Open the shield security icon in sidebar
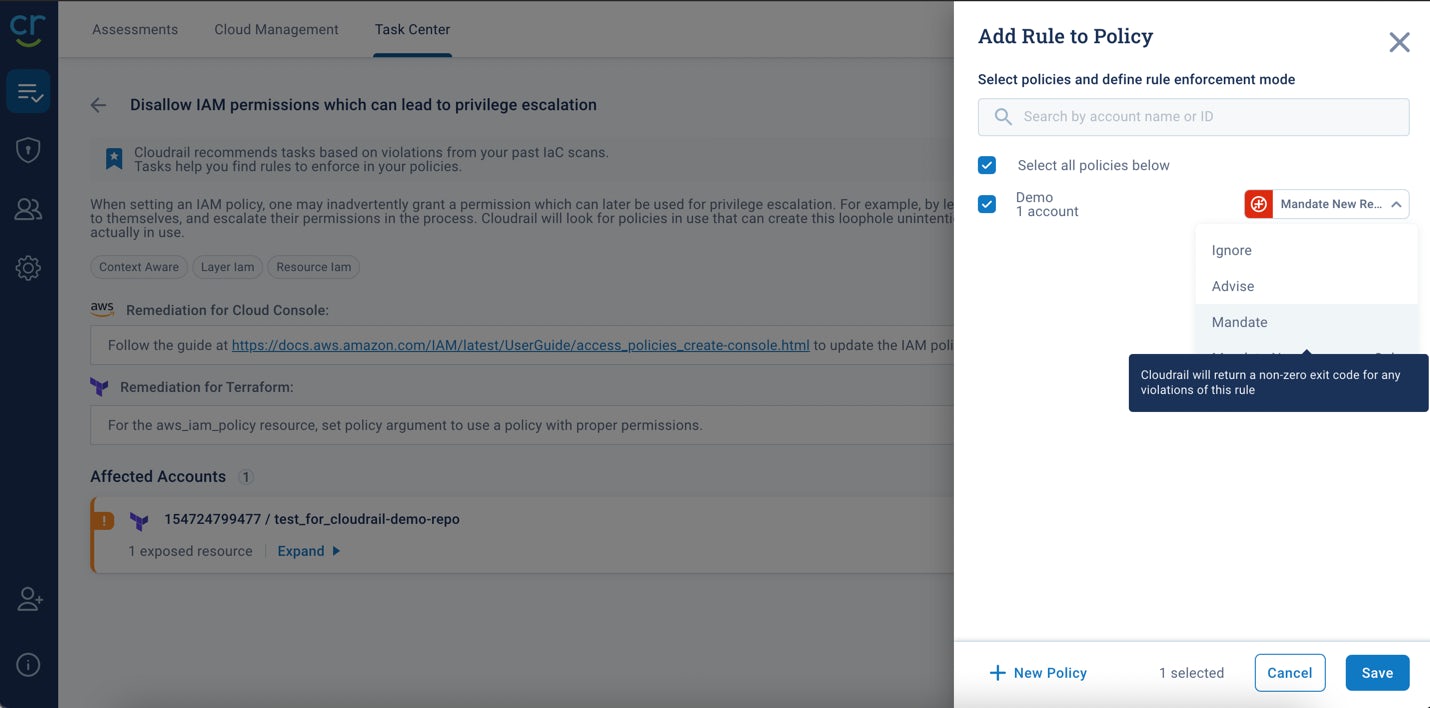 click(28, 149)
